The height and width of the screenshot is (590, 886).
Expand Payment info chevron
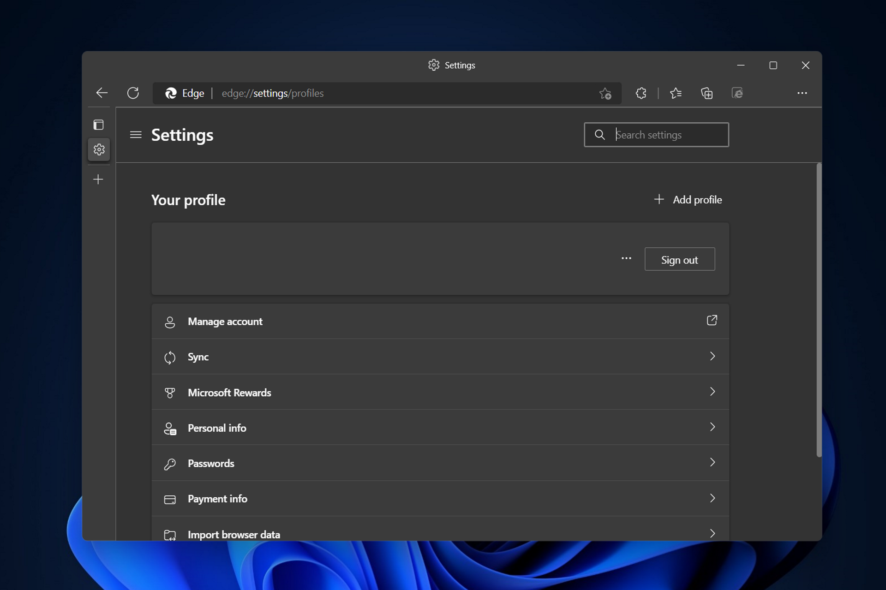tap(712, 498)
